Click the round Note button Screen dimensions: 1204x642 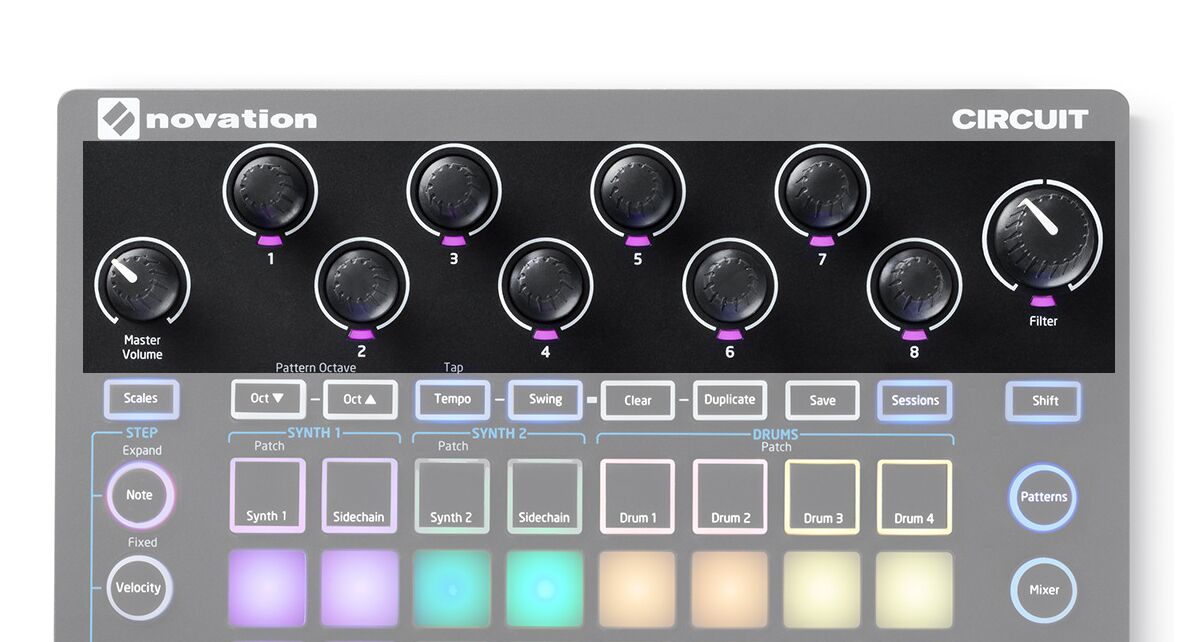140,495
